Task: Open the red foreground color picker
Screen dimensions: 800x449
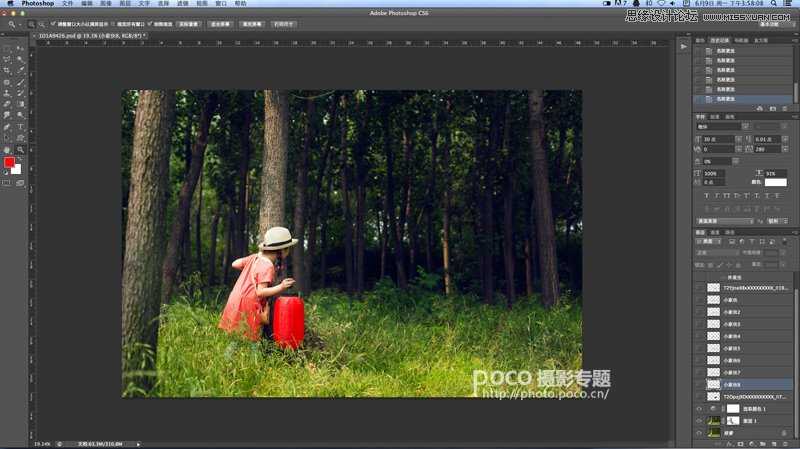Action: pos(9,162)
